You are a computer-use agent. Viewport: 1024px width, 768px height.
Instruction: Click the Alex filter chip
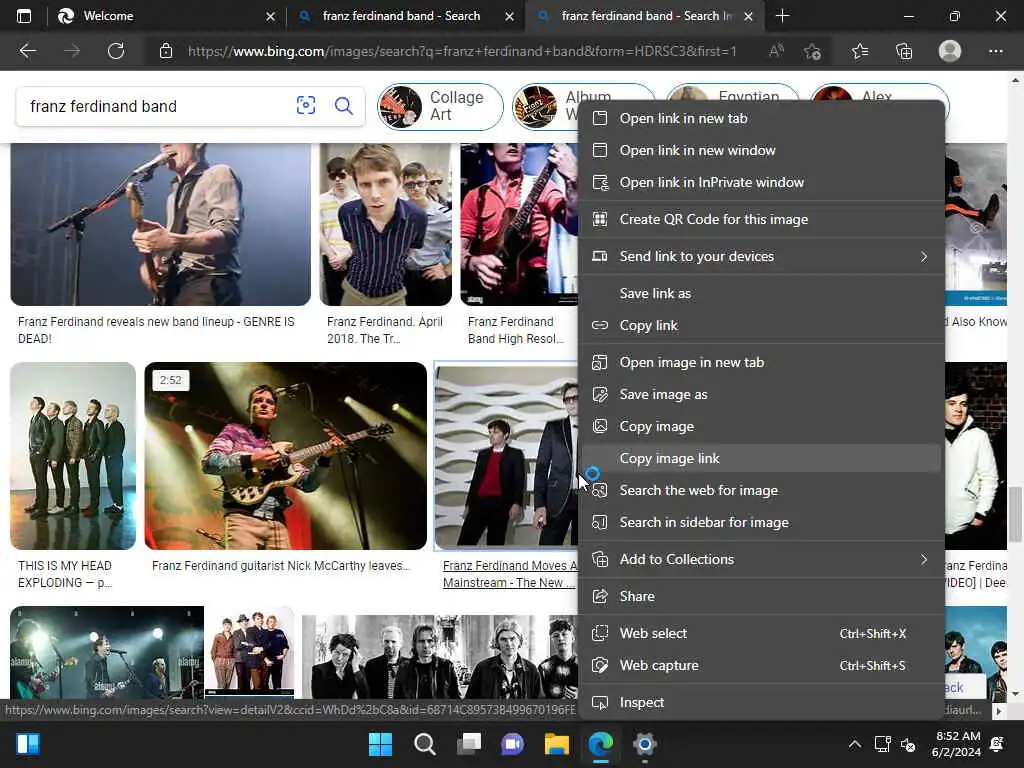(879, 92)
